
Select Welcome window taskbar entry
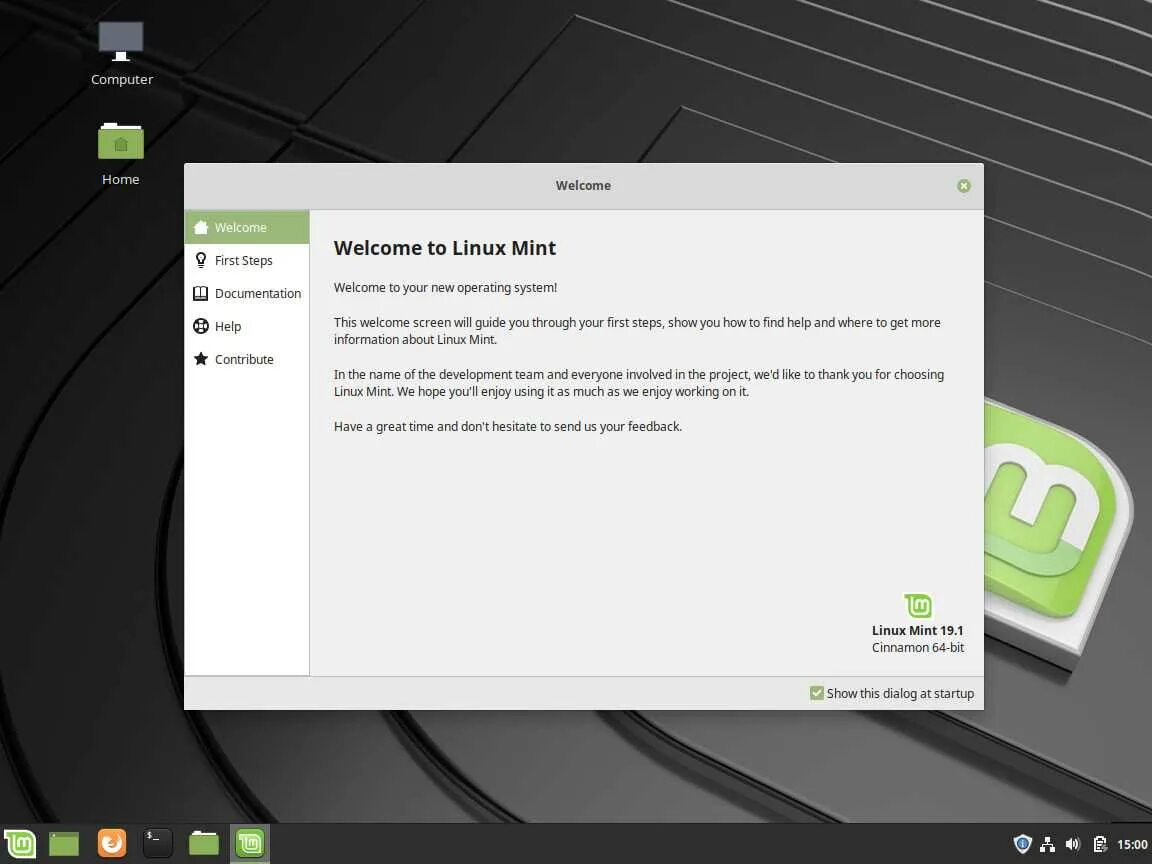pos(250,843)
